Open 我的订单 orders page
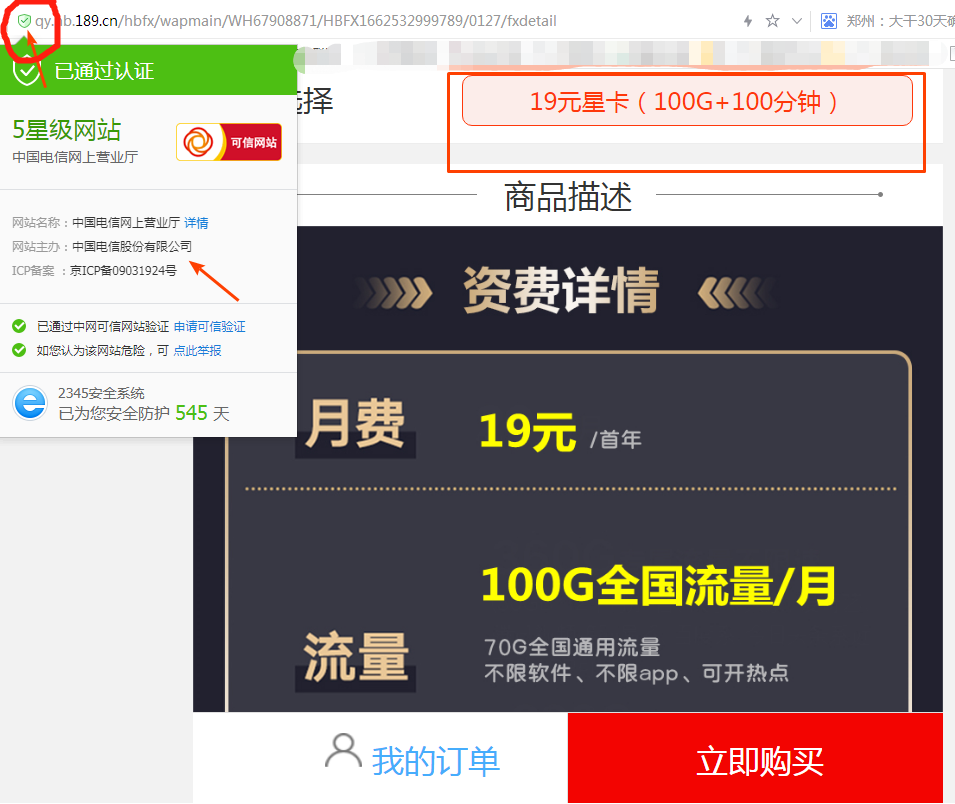955x804 pixels. click(x=435, y=762)
